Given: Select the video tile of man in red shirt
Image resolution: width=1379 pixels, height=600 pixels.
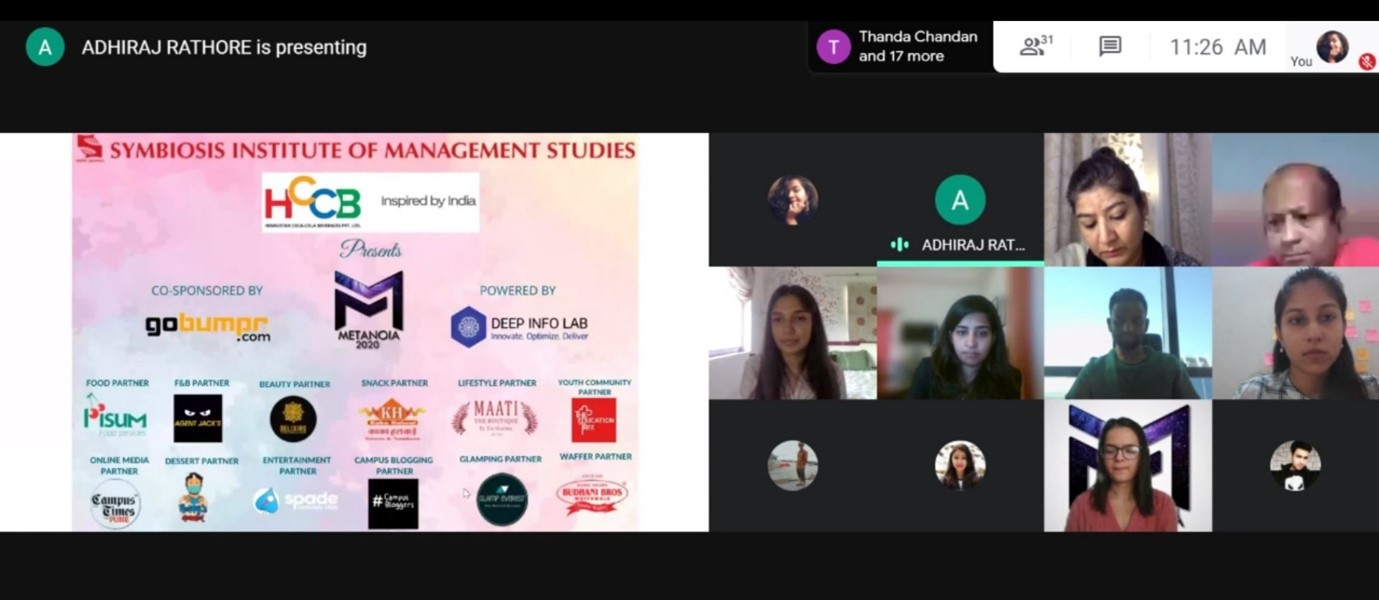Looking at the screenshot, I should pos(1296,200).
